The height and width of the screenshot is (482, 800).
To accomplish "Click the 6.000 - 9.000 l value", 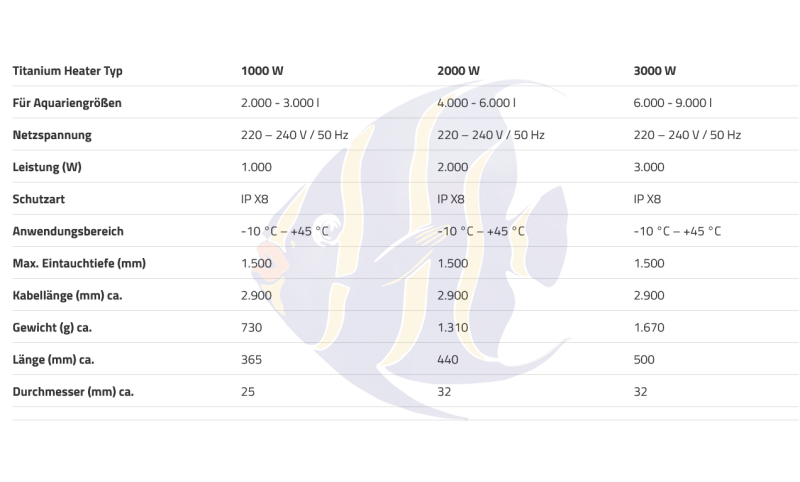I will [672, 103].
